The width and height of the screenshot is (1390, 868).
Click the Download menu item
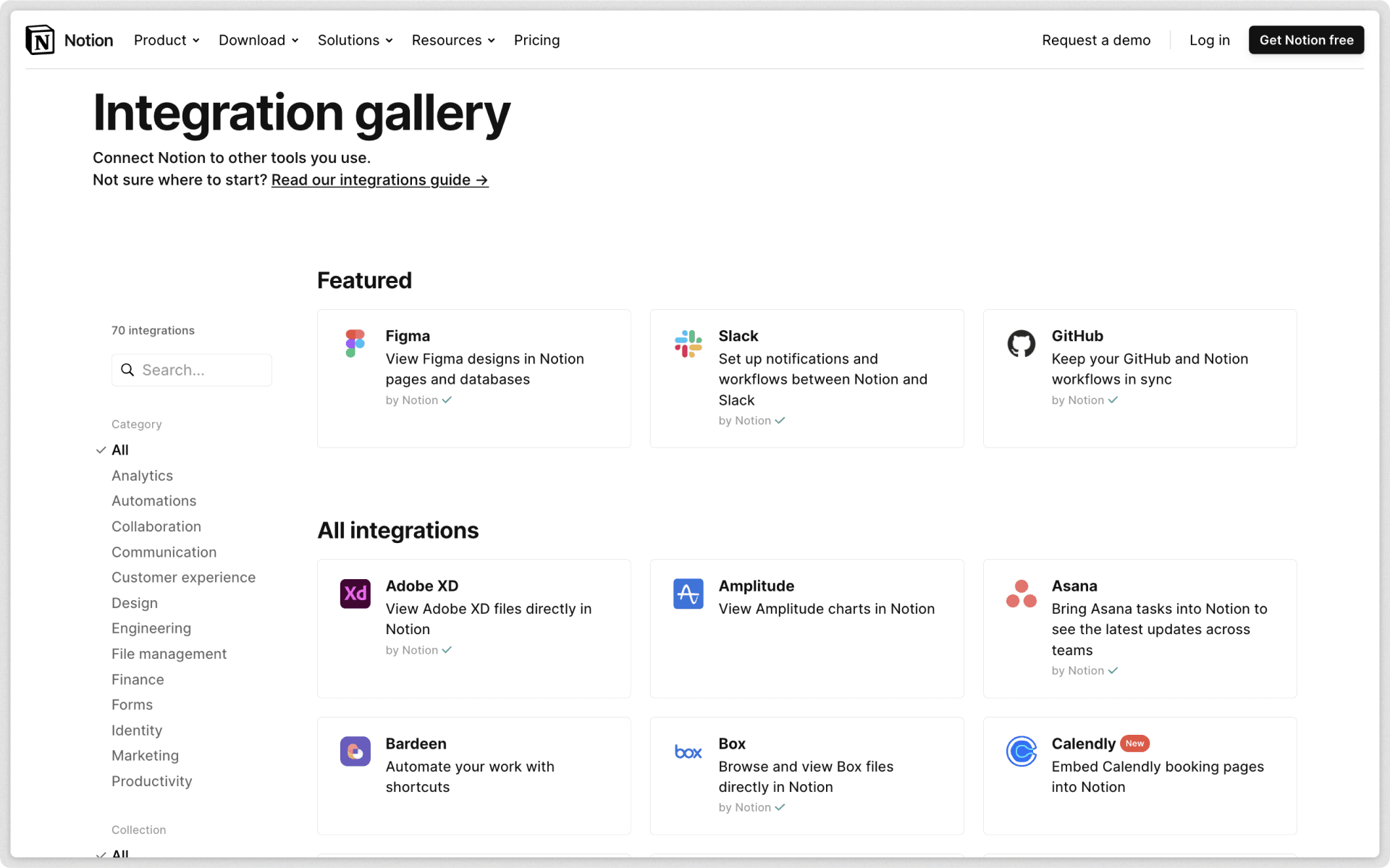tap(257, 40)
